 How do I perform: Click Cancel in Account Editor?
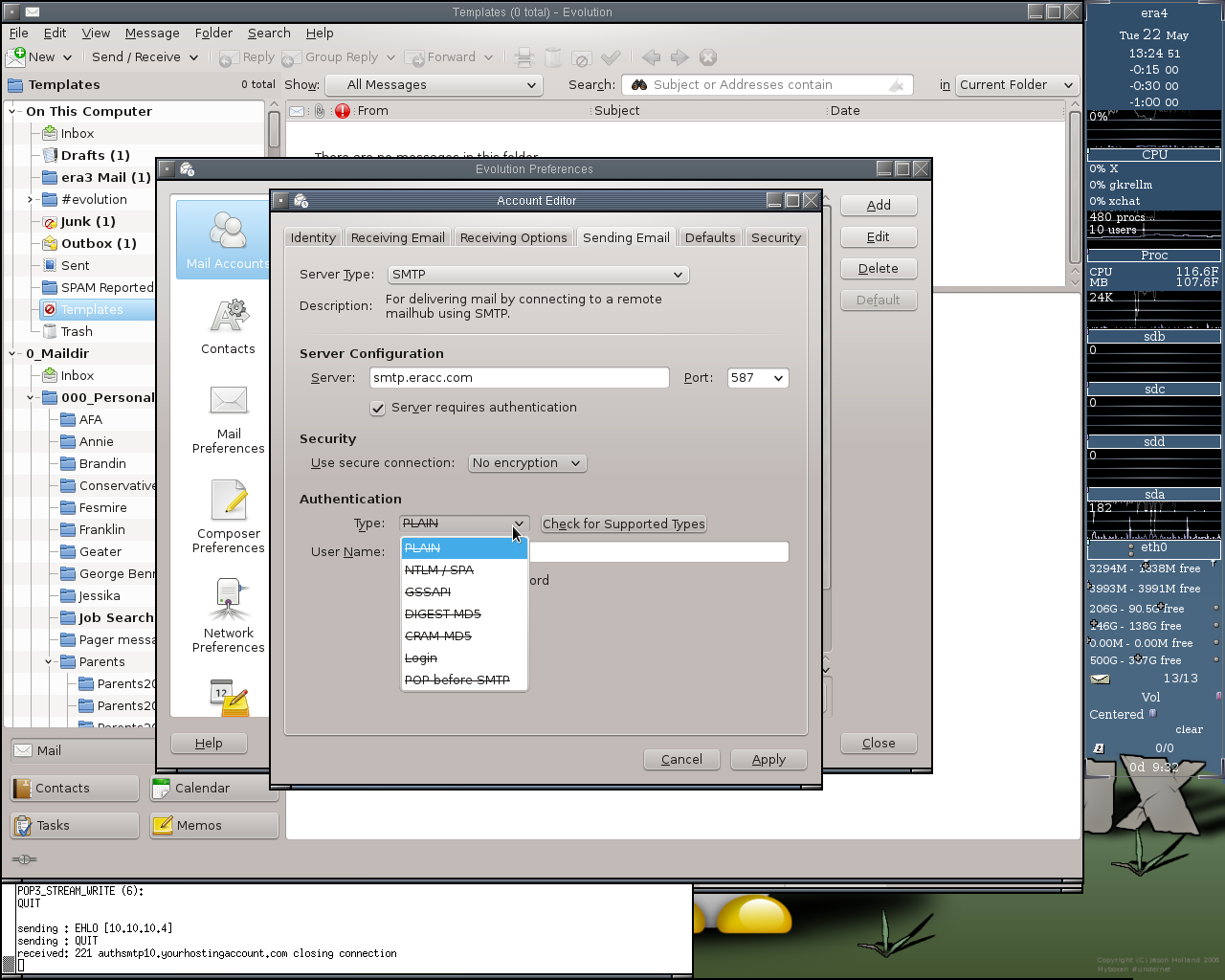(681, 760)
